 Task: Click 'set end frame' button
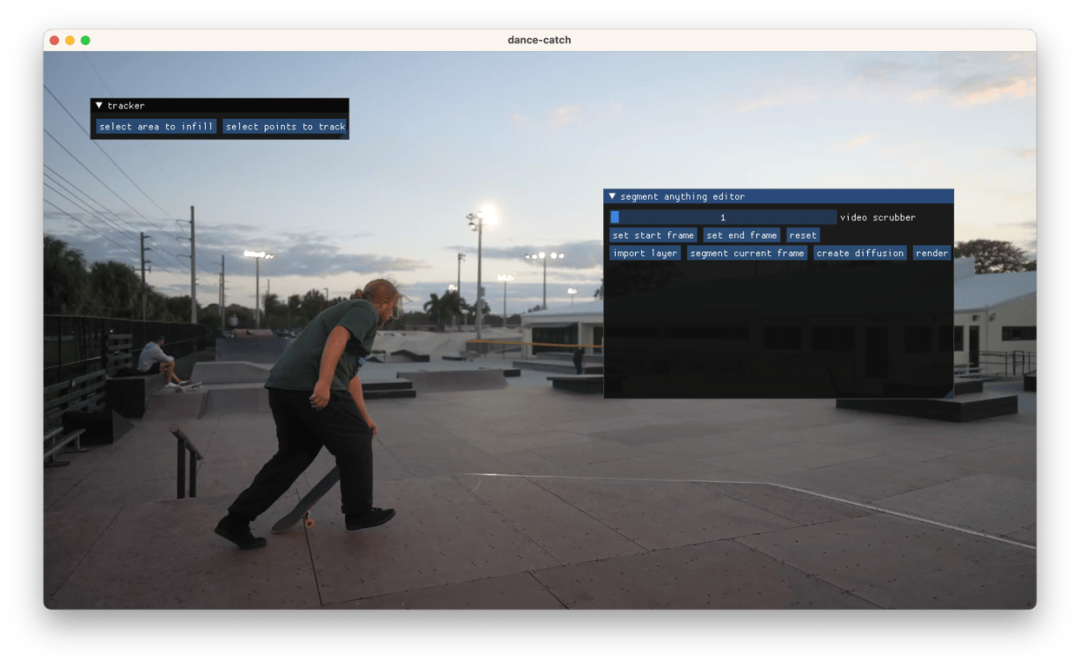[x=741, y=235]
